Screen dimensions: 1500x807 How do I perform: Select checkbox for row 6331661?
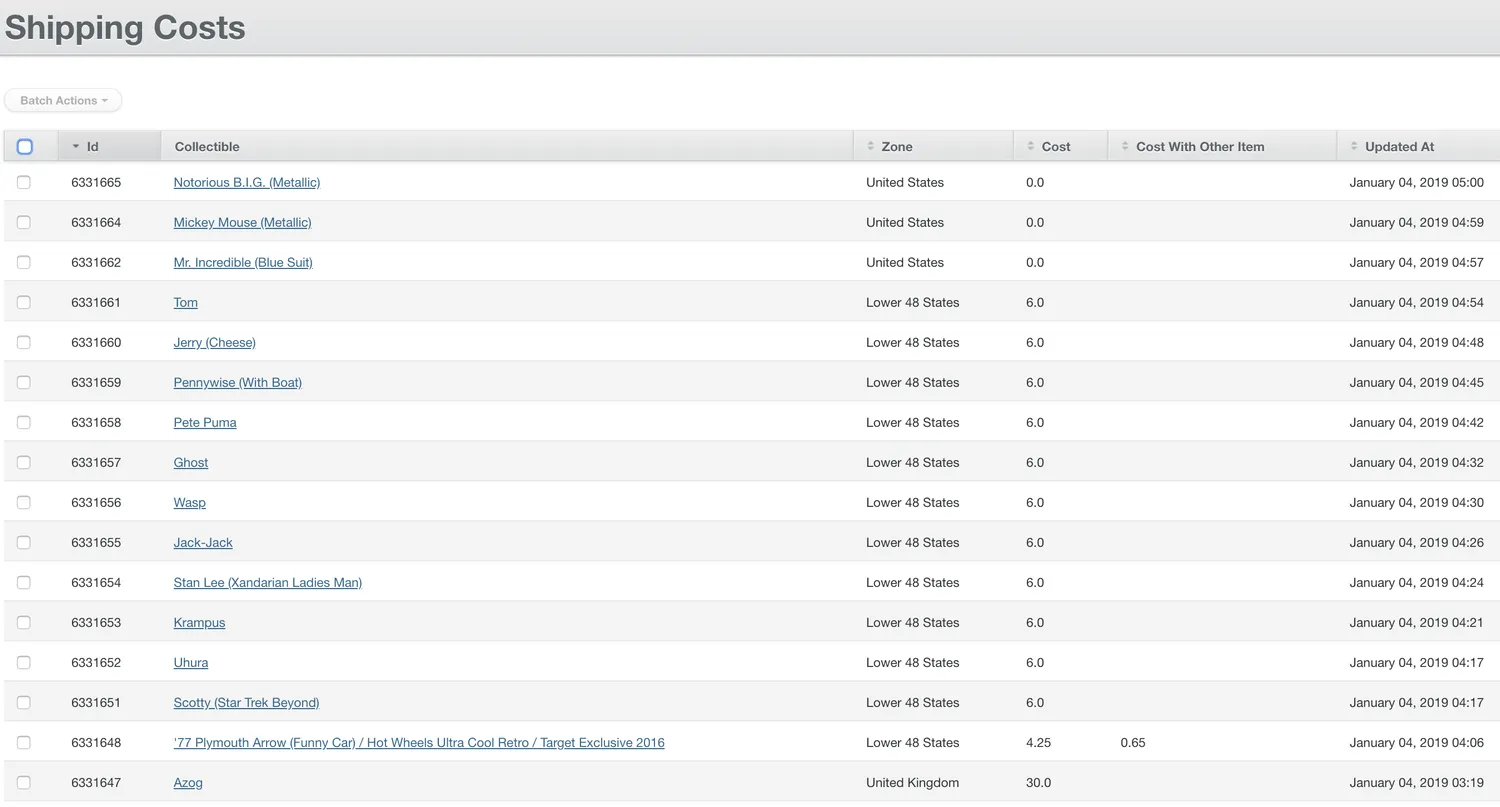point(24,302)
